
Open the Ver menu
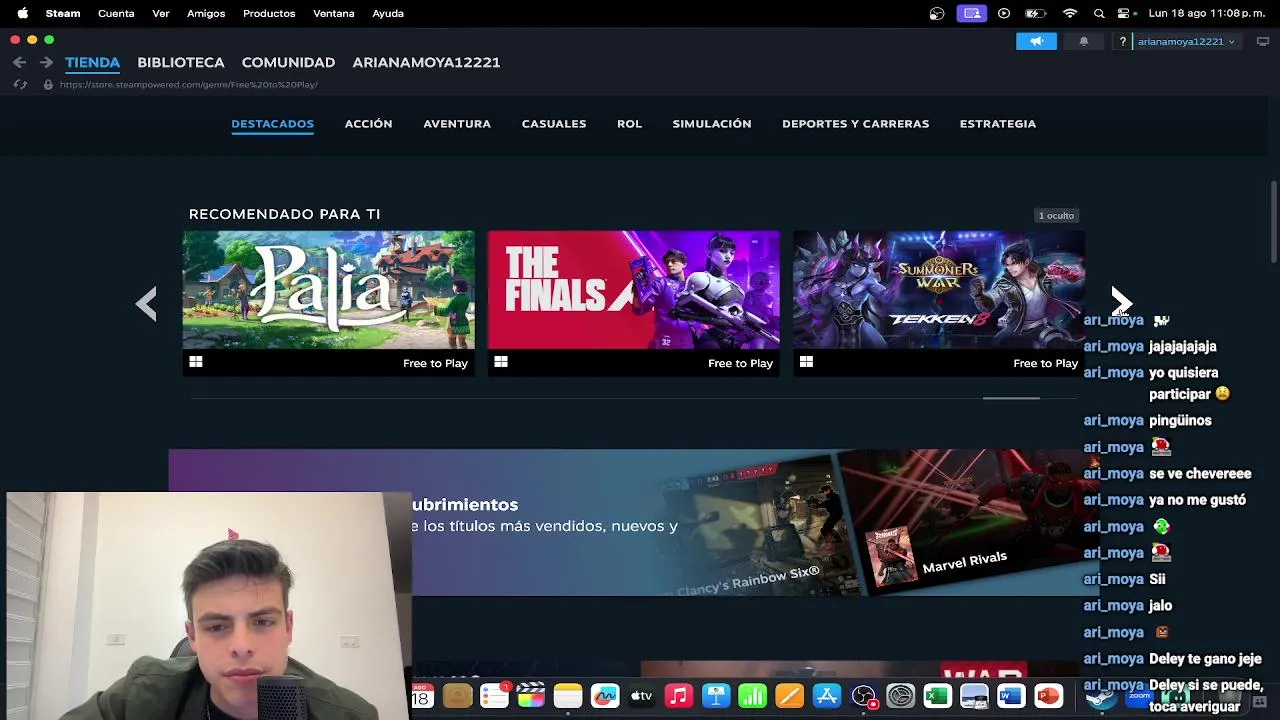tap(161, 13)
